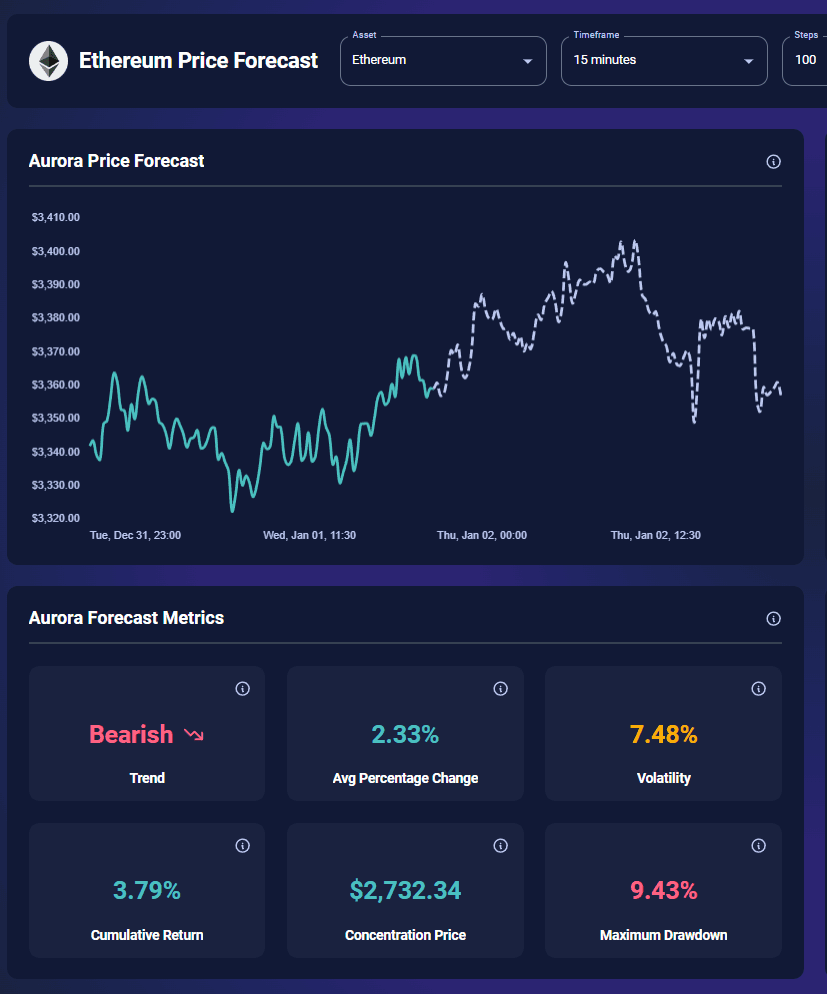Click the Ethereum logo icon

coord(48,61)
